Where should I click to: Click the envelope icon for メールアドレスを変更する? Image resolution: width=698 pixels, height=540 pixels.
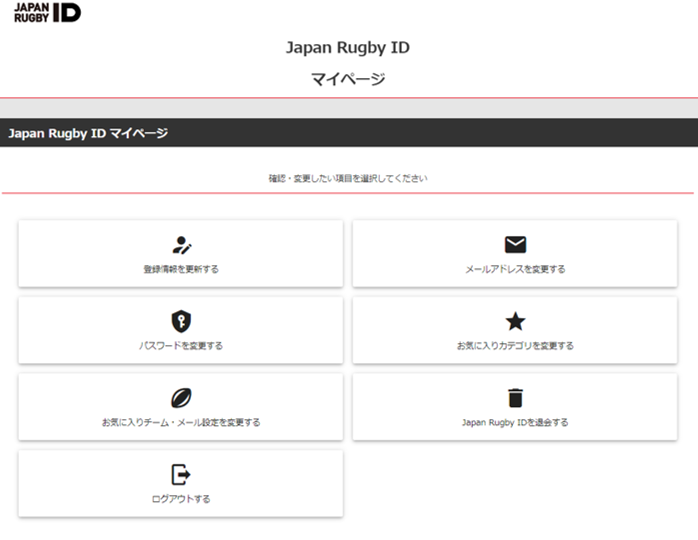click(x=515, y=245)
